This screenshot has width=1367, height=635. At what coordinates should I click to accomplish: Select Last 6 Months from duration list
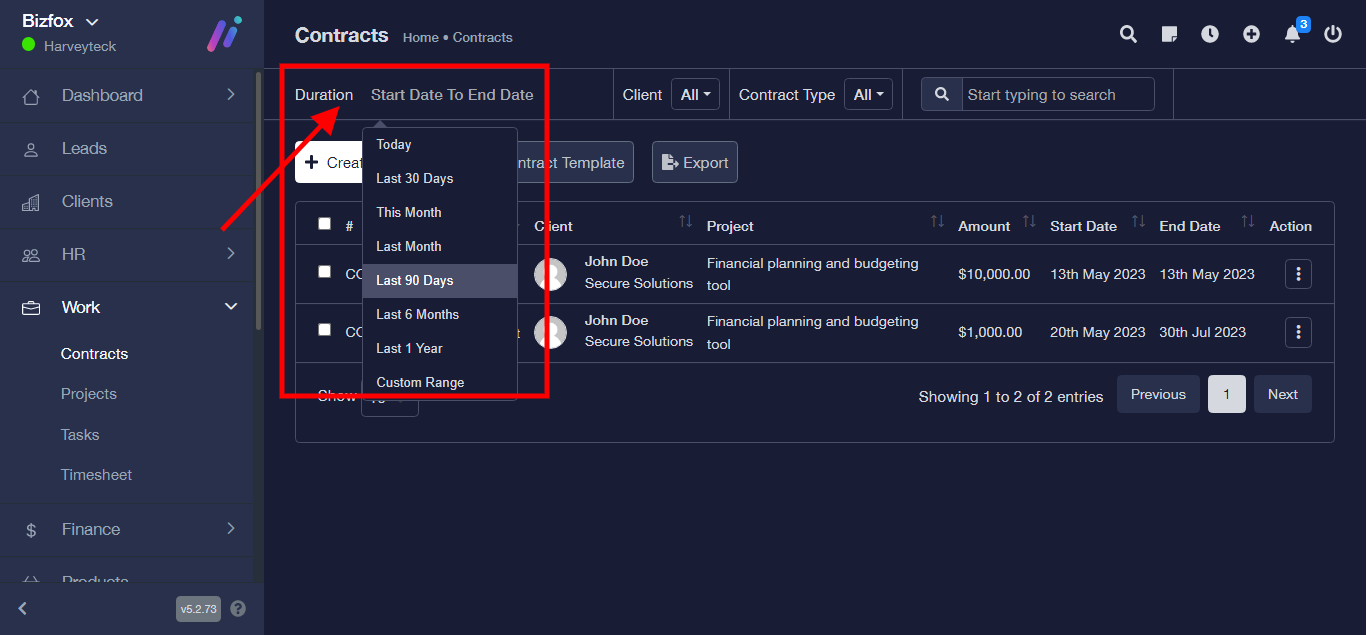pyautogui.click(x=417, y=314)
